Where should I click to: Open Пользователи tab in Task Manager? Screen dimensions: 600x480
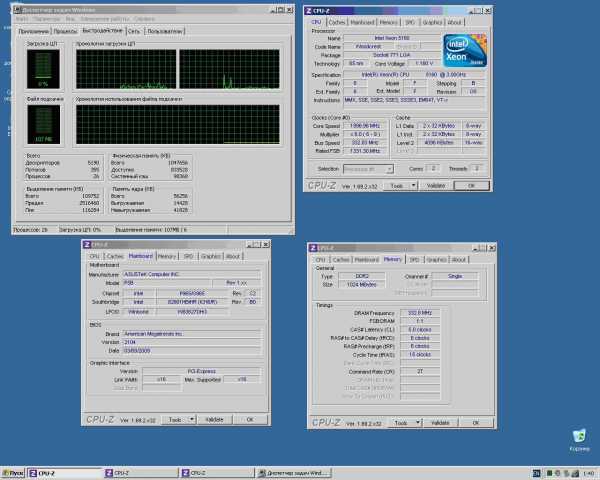click(166, 32)
